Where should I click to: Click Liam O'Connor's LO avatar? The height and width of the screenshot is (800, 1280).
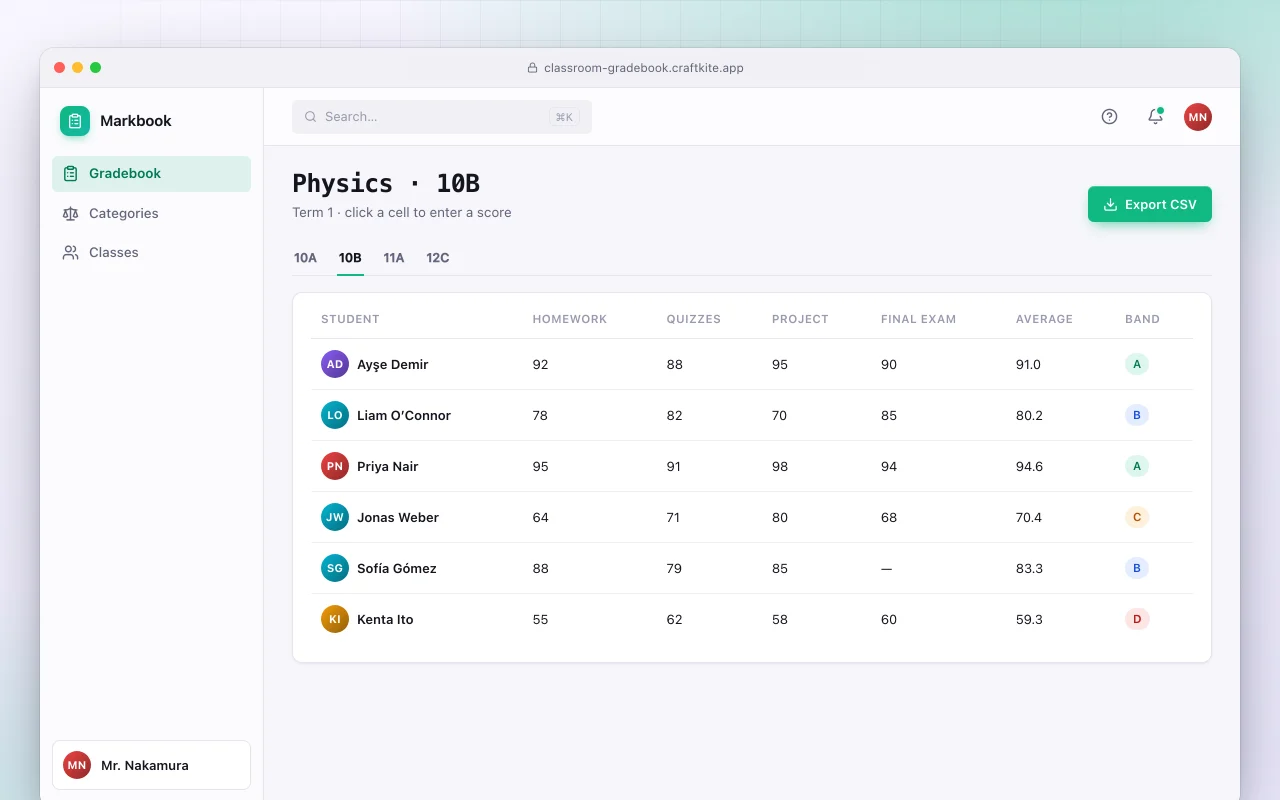335,415
